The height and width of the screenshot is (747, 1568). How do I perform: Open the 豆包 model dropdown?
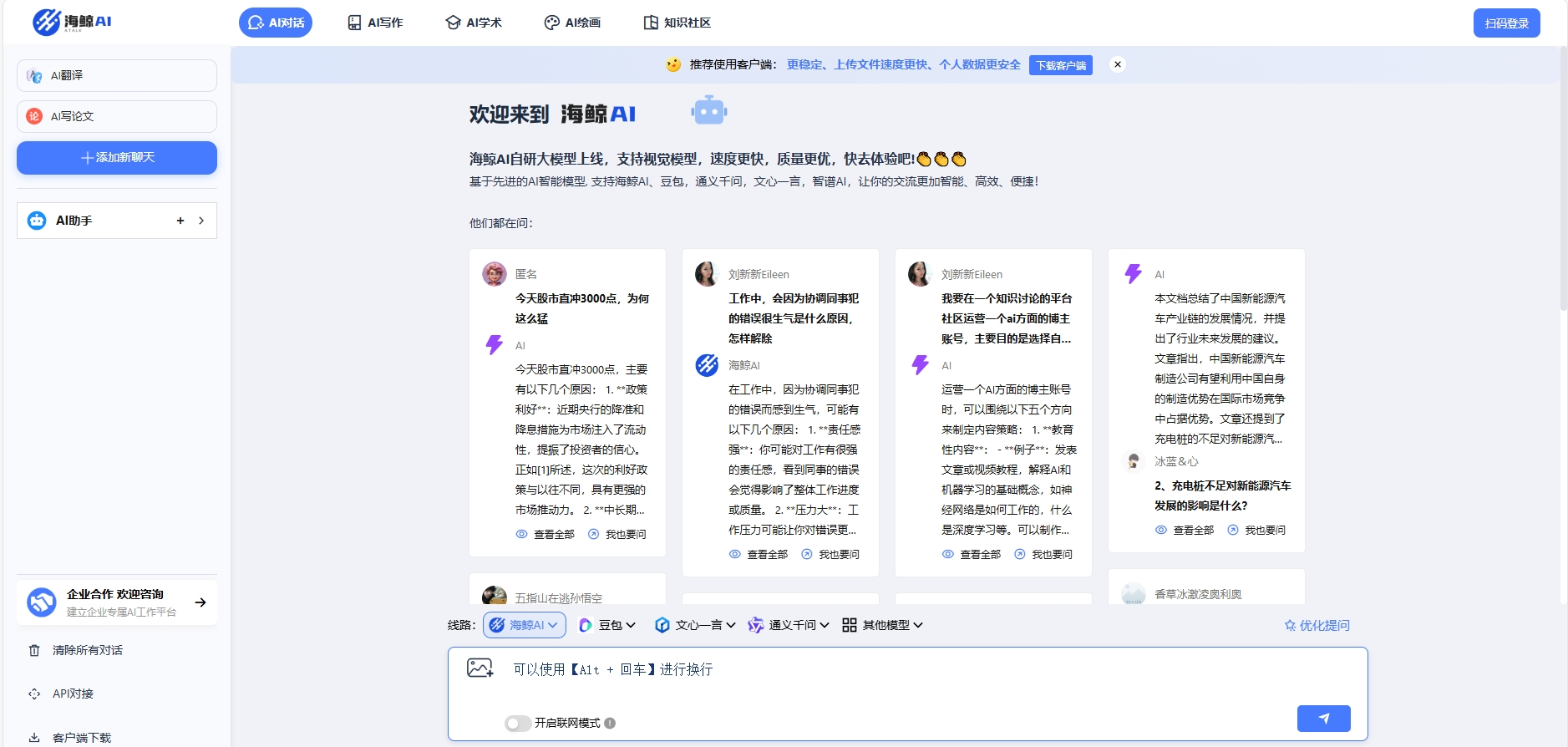tap(607, 625)
